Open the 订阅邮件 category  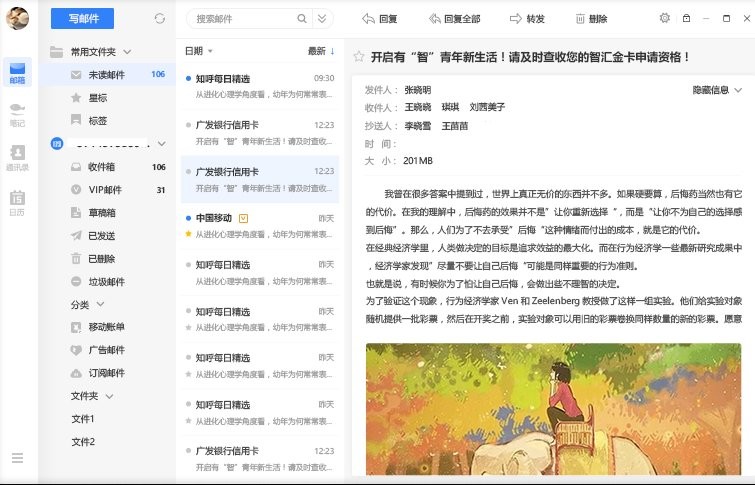(x=108, y=373)
